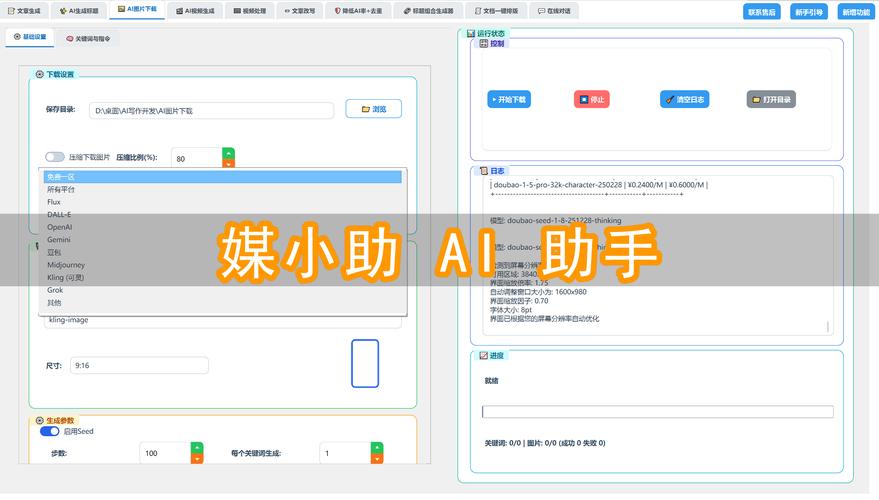Screen dimensions: 879x500
Task: Disable the 启用Seed toggle switch
Action: click(x=49, y=431)
